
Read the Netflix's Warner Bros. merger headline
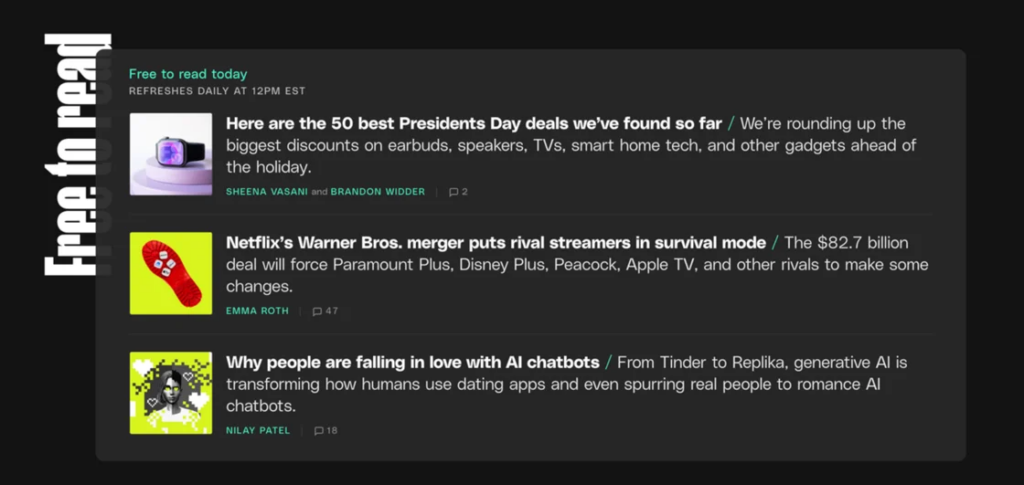click(495, 243)
